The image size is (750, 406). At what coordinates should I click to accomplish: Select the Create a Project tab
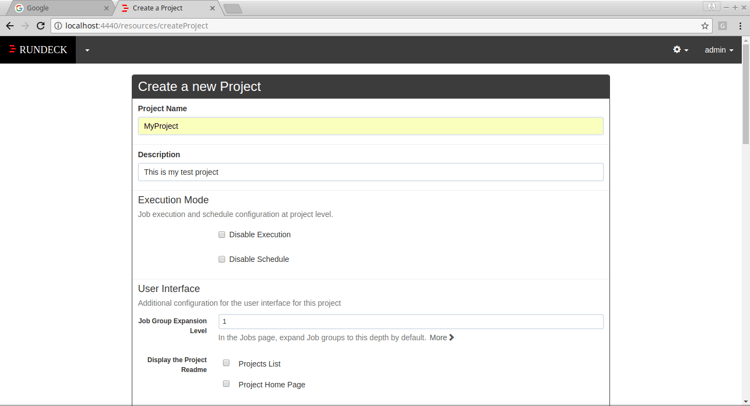[x=166, y=8]
